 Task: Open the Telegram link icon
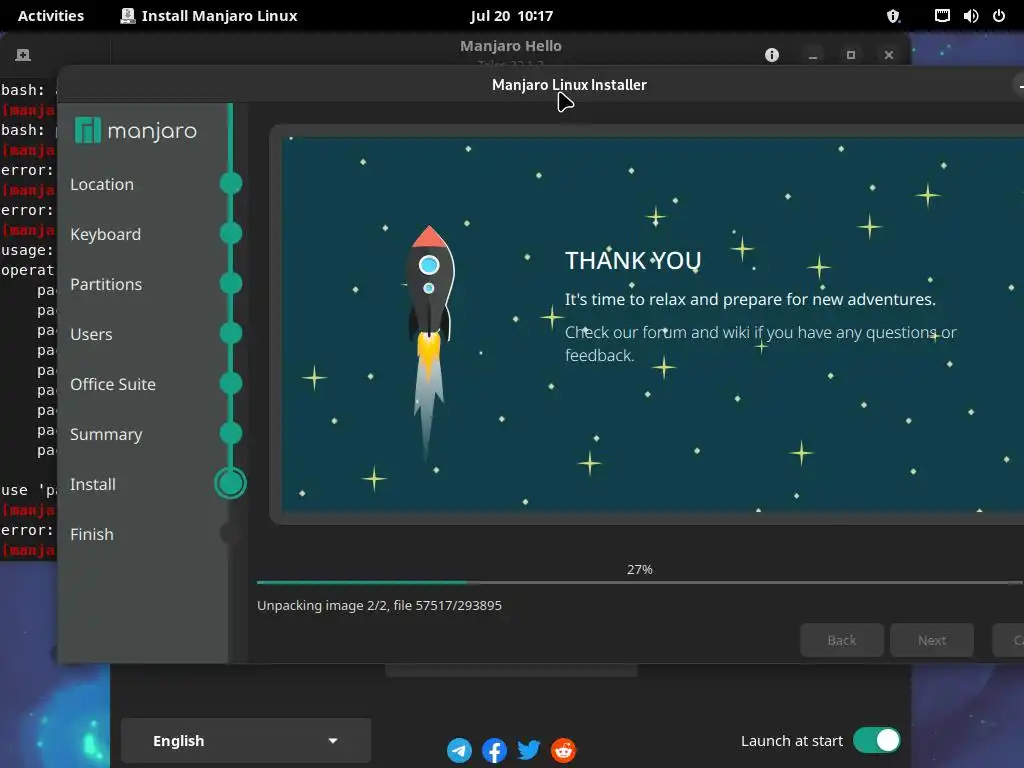tap(459, 750)
